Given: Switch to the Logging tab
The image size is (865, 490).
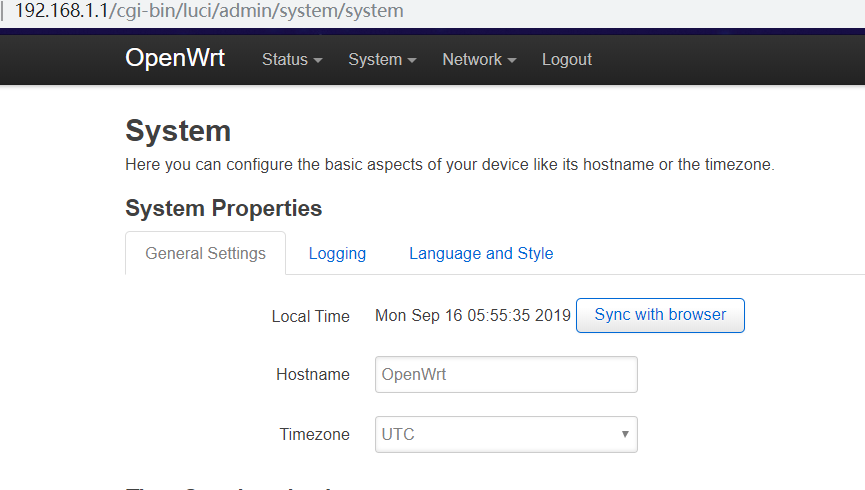Looking at the screenshot, I should (x=337, y=254).
